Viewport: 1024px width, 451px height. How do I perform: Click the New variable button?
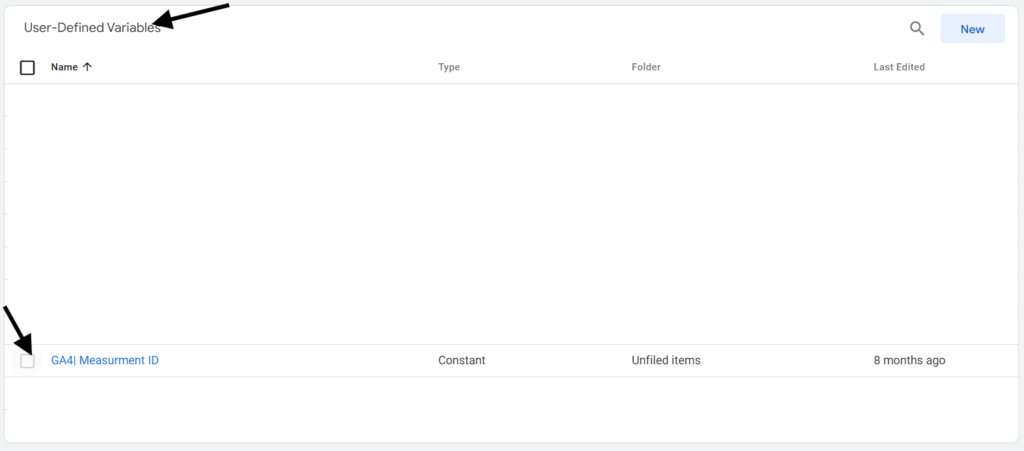[x=972, y=29]
